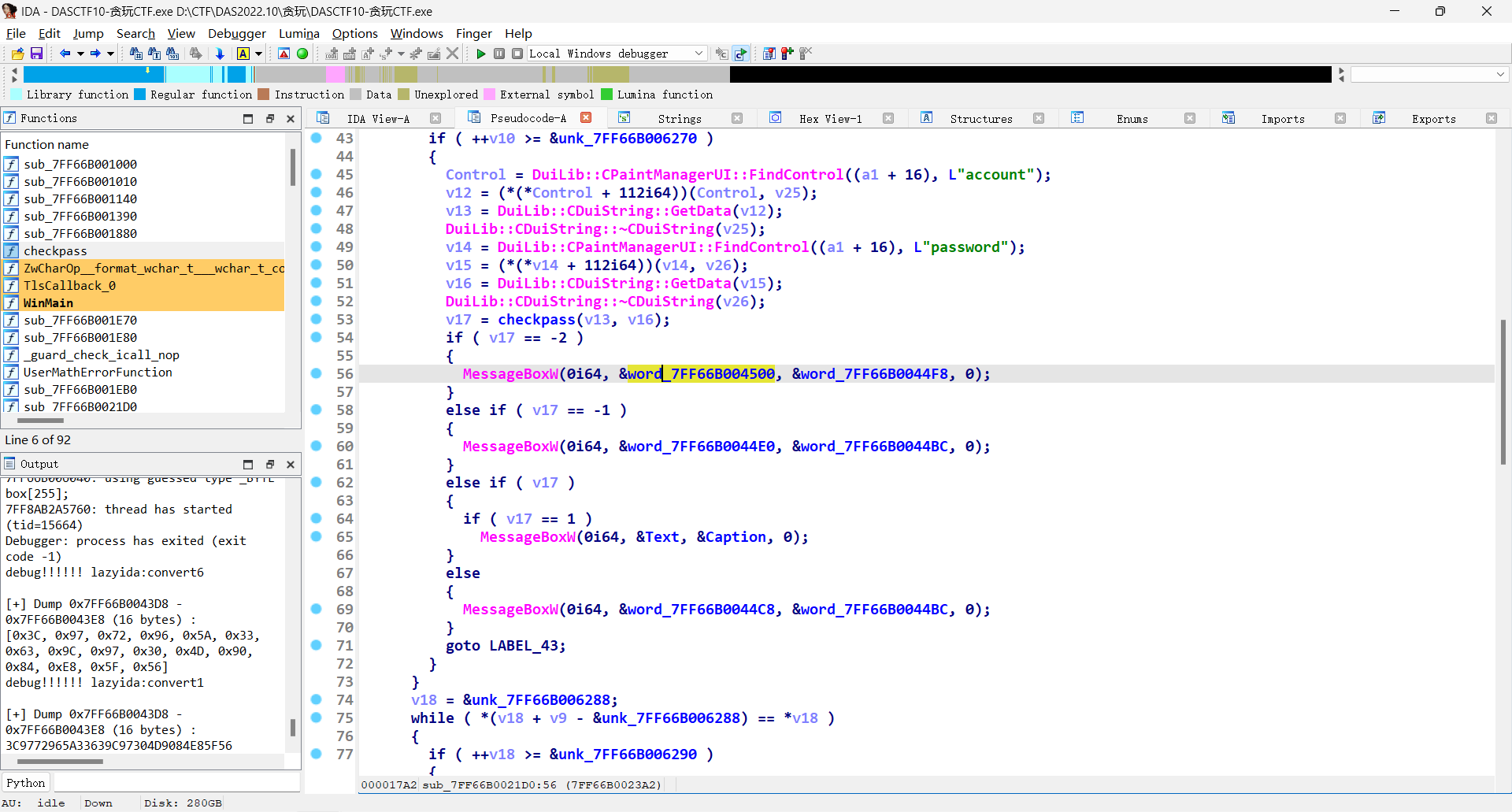Click the convert to code icon
Viewport: 1512px width, 812px height.
(332, 54)
